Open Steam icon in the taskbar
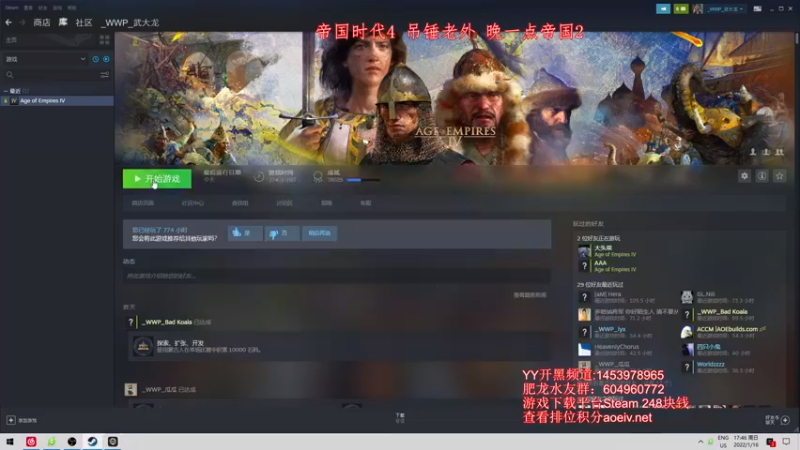Viewport: 800px width, 450px height. (x=92, y=441)
